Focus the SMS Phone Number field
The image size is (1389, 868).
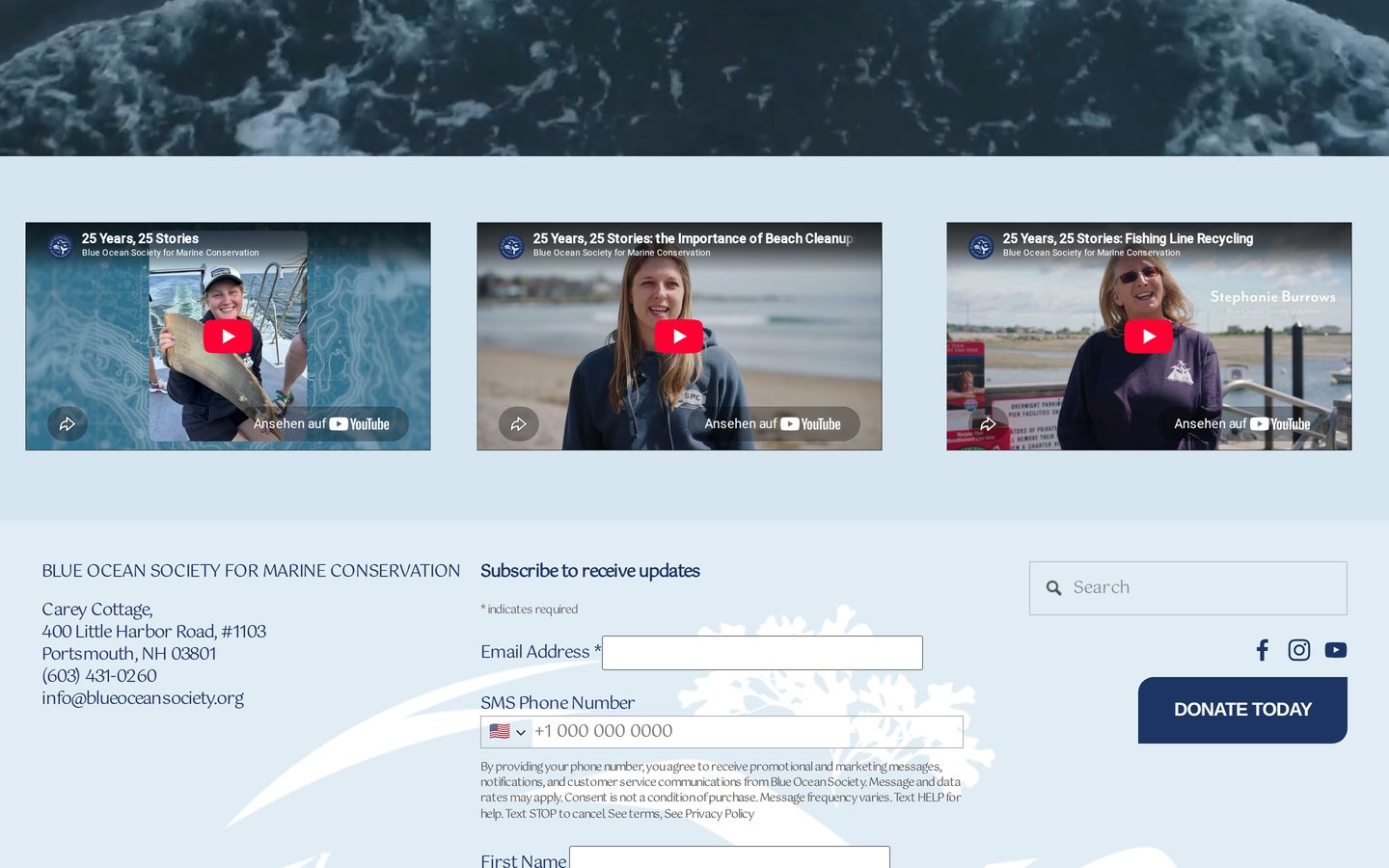pyautogui.click(x=722, y=732)
